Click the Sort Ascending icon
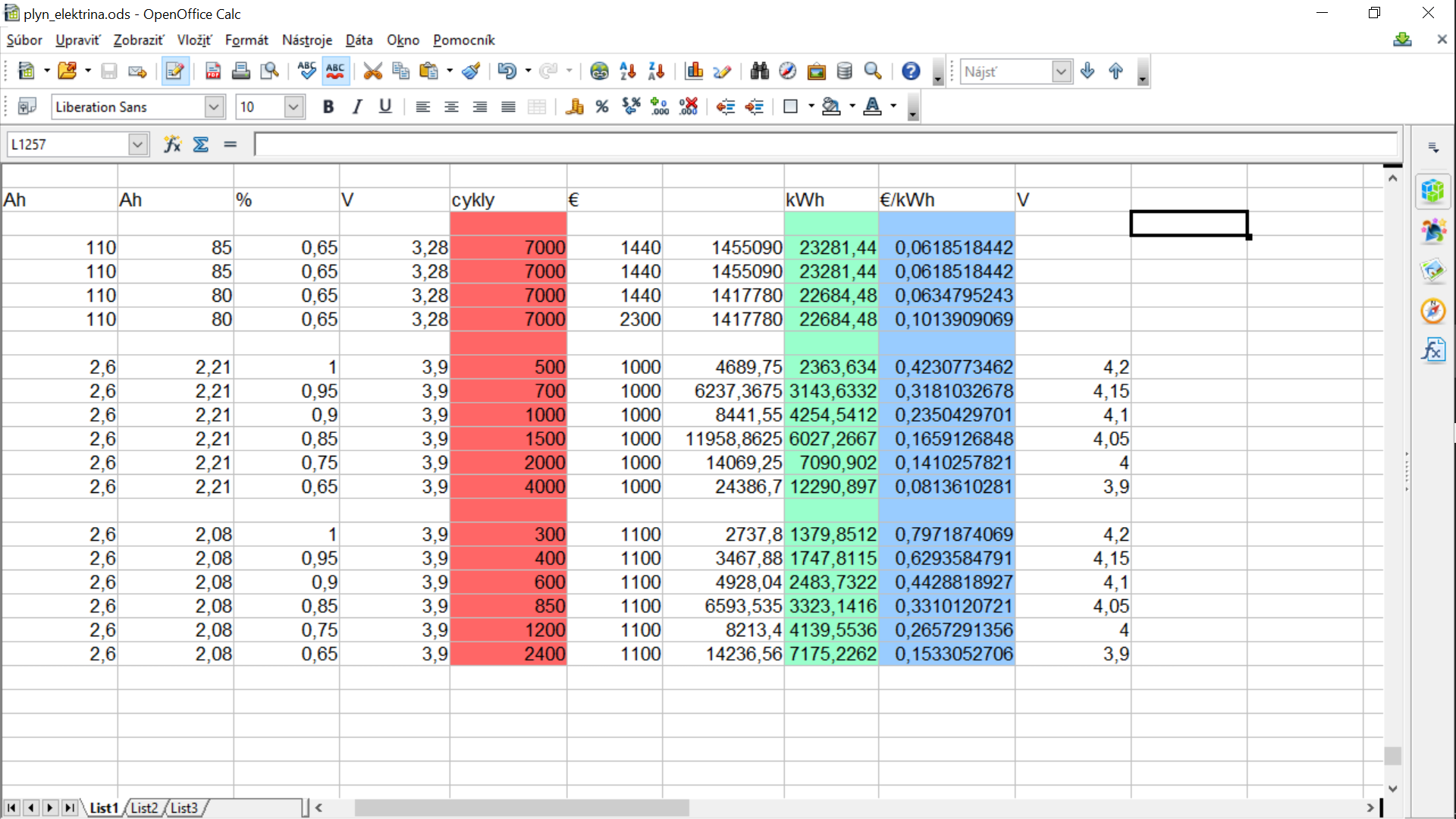1456x819 pixels. pos(628,71)
